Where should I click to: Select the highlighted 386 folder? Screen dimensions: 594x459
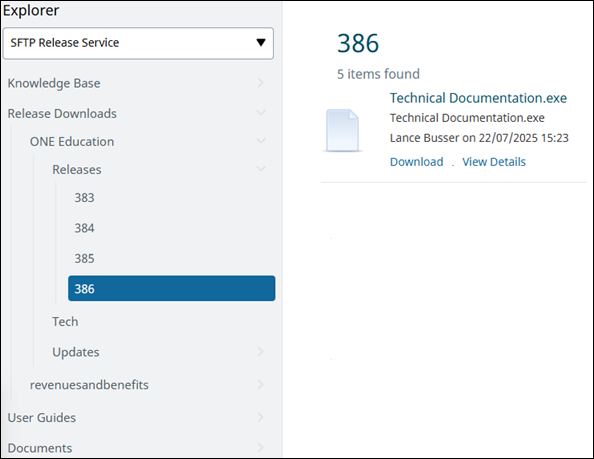(172, 288)
